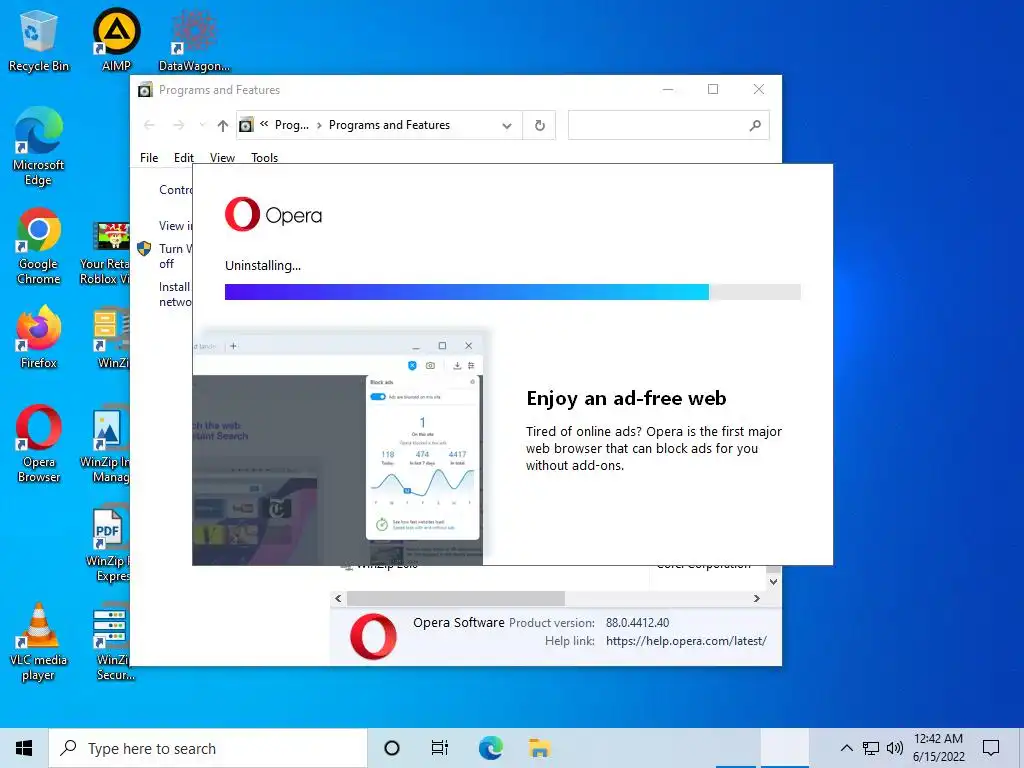Click the search magnifier in Programs and Features

755,125
